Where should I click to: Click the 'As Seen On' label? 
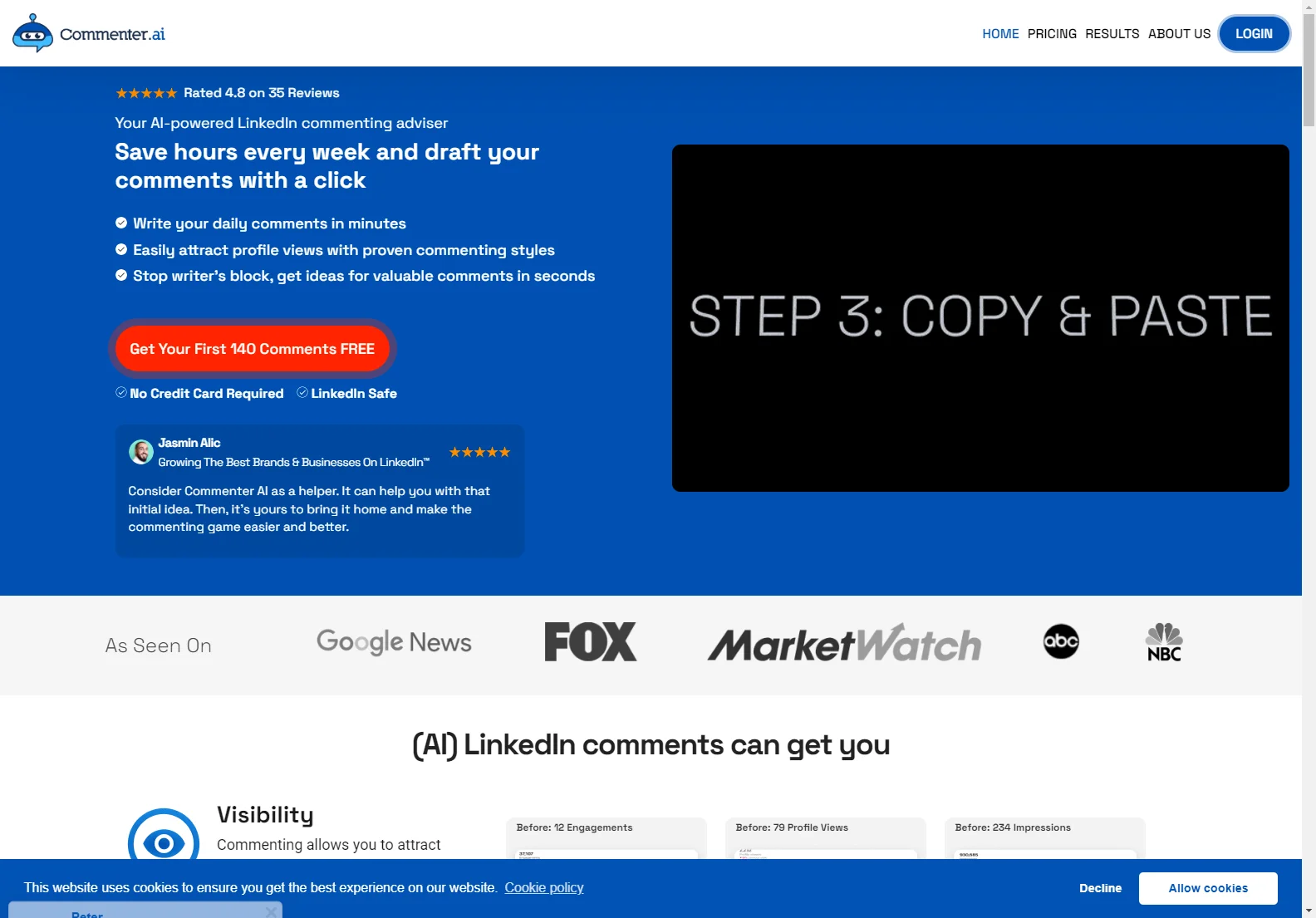[159, 646]
